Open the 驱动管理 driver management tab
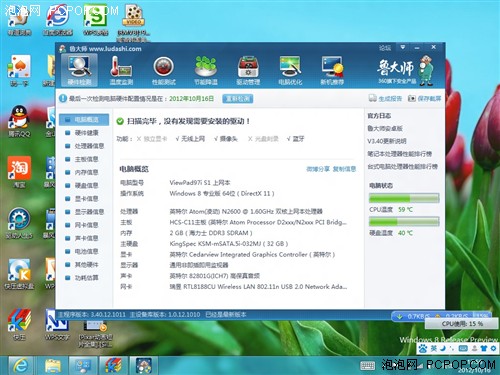Viewport: 500px width, 375px height. [248, 70]
